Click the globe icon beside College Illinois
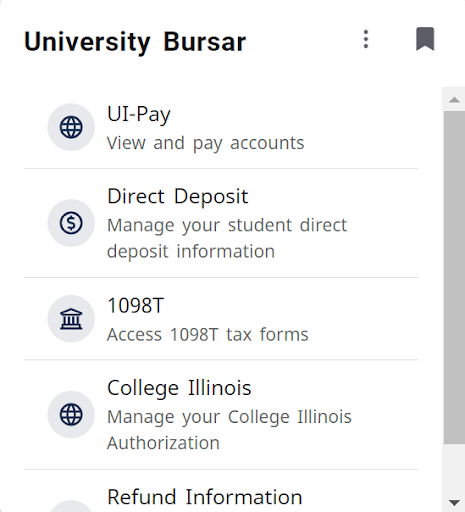The height and width of the screenshot is (512, 465). (x=71, y=415)
